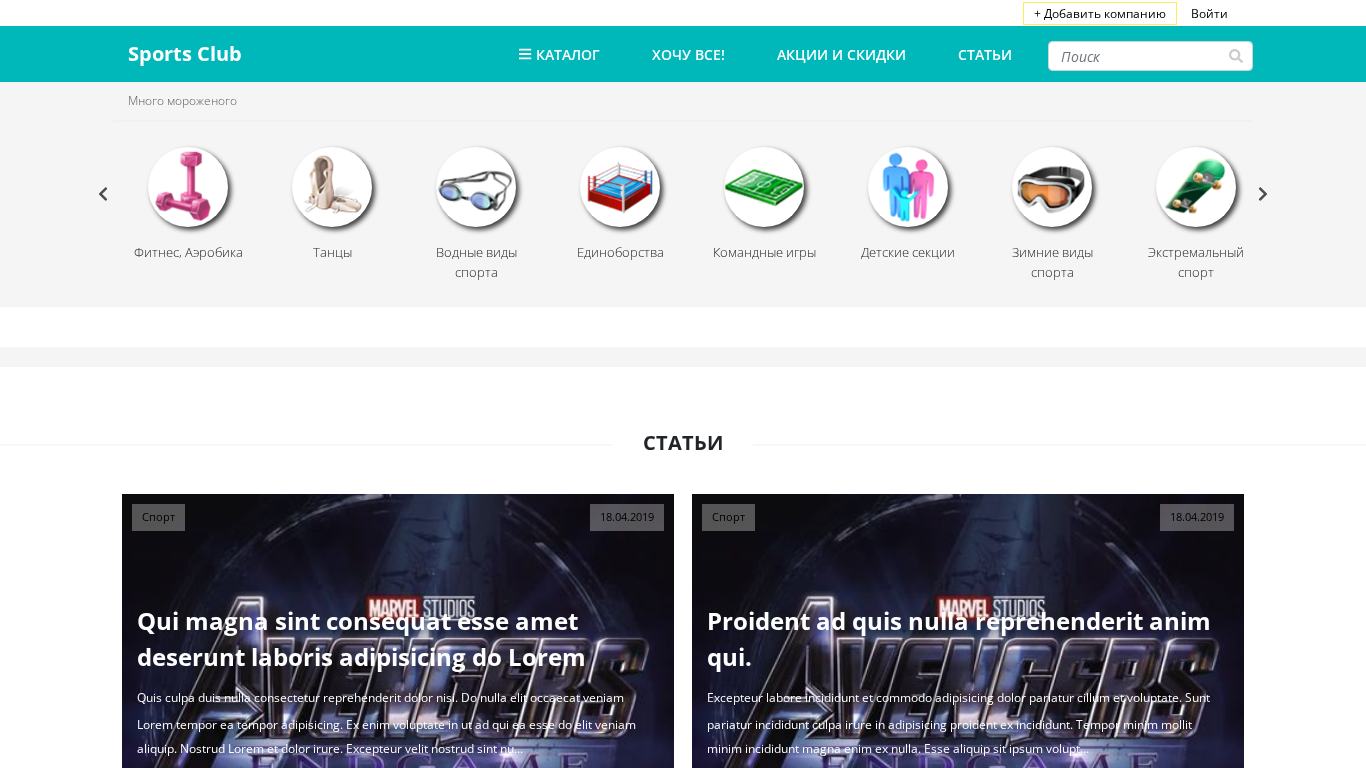Open the Qui magna sint consequat article
1366x768 pixels.
[361, 640]
